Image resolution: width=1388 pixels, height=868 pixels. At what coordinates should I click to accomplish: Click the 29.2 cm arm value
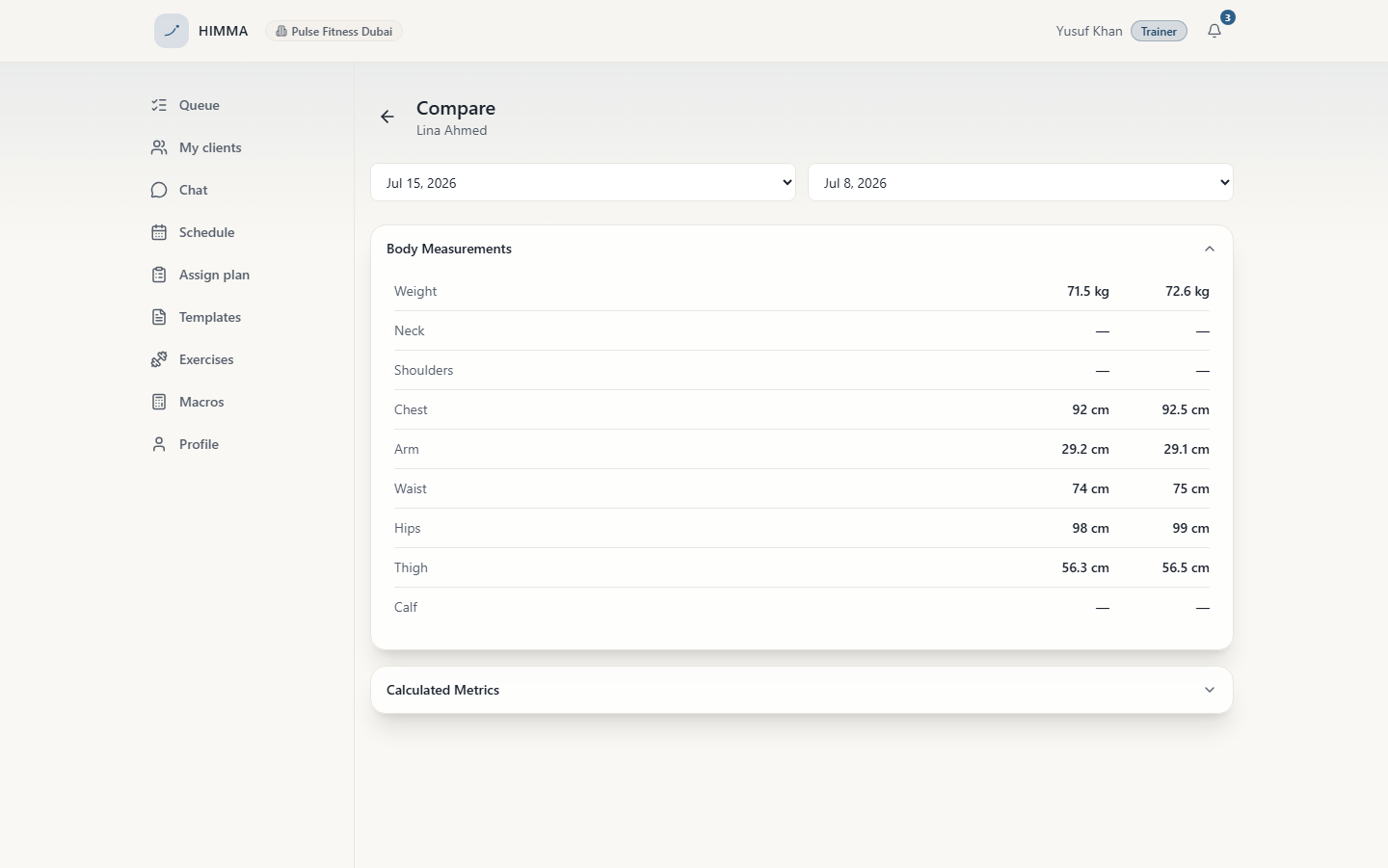click(1085, 449)
